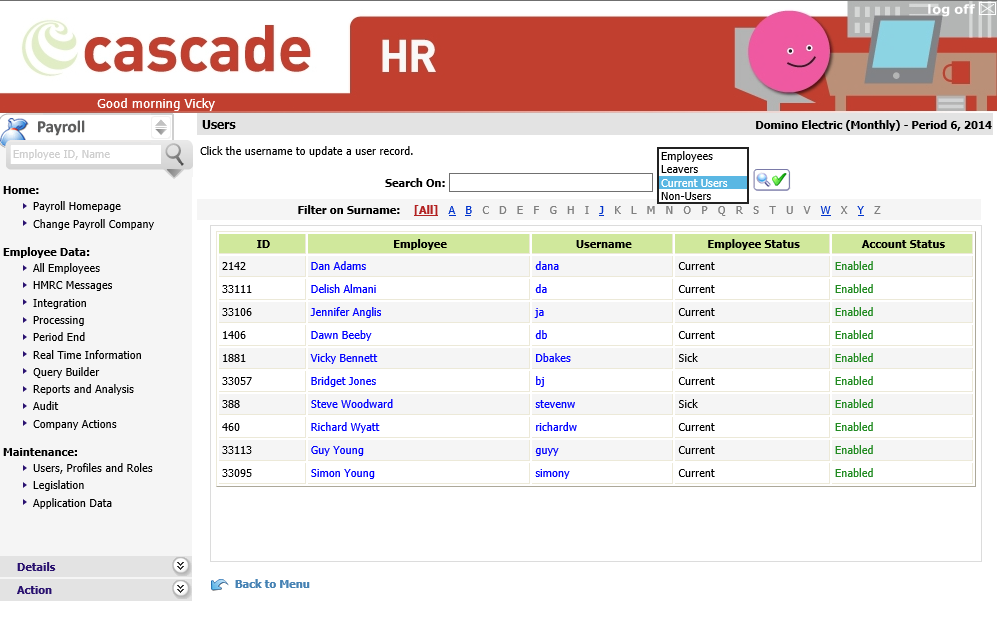The height and width of the screenshot is (623, 997).
Task: Open employee Steve Woodward
Action: pyautogui.click(x=352, y=404)
